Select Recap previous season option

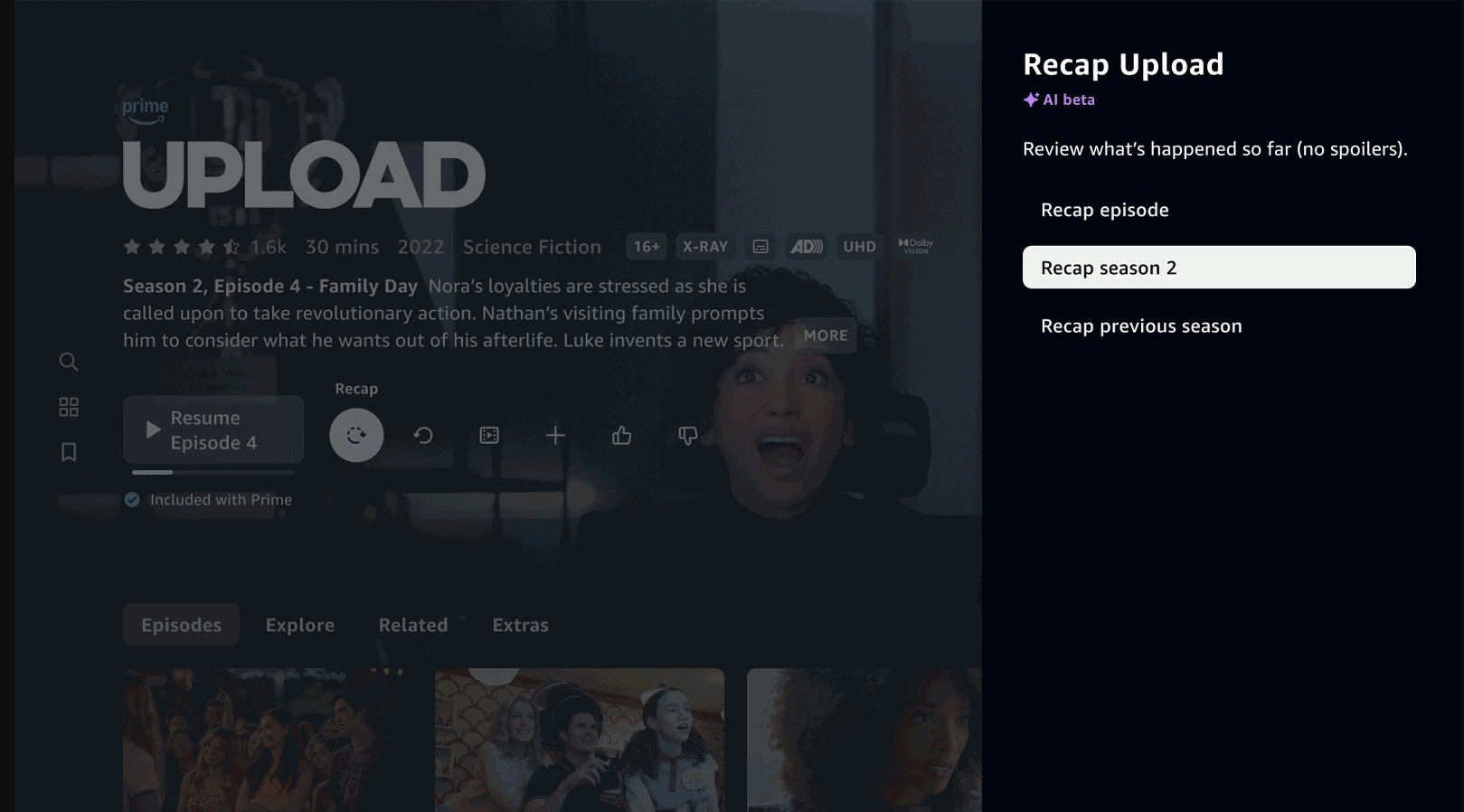(1219, 326)
